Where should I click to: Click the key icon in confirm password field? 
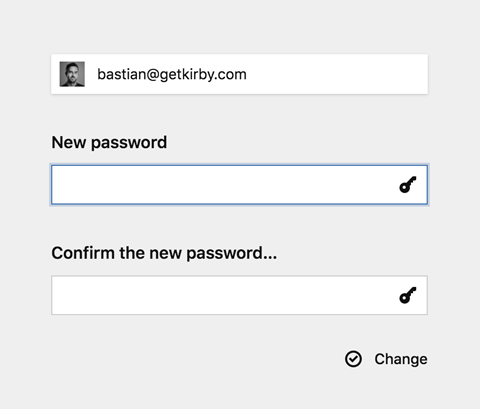408,295
